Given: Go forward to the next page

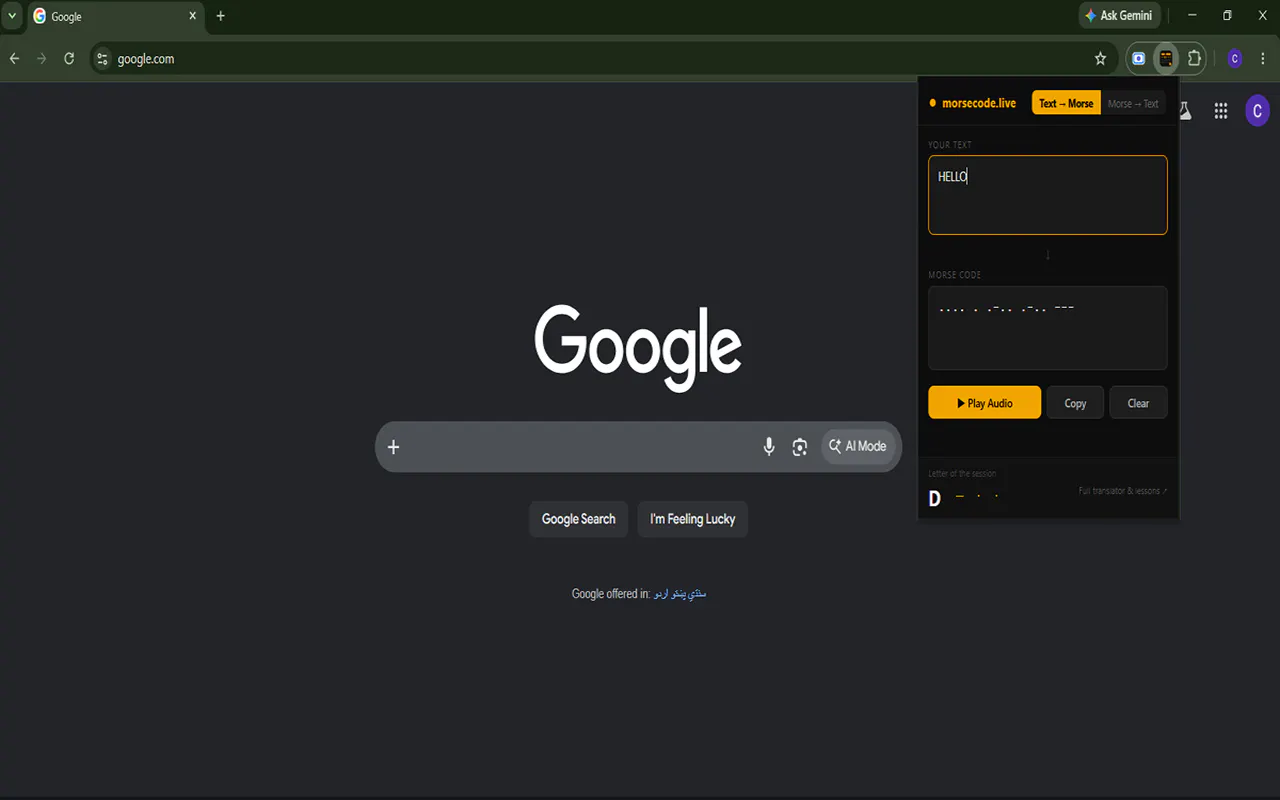Looking at the screenshot, I should click(41, 59).
